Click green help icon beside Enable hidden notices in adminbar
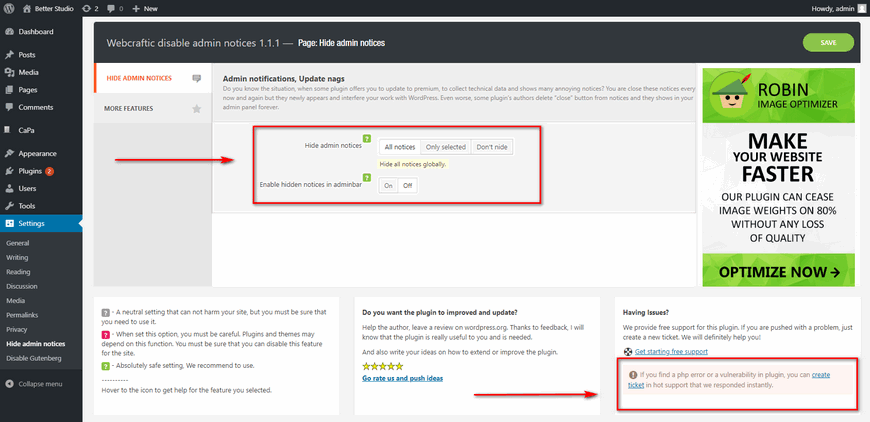The width and height of the screenshot is (870, 422). coord(366,177)
